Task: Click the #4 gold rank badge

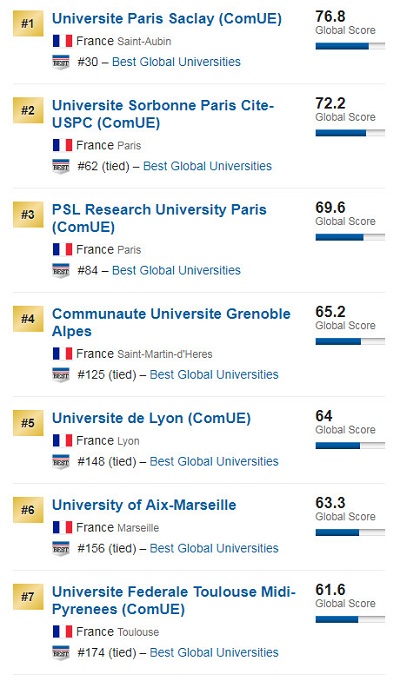Action: click(28, 319)
